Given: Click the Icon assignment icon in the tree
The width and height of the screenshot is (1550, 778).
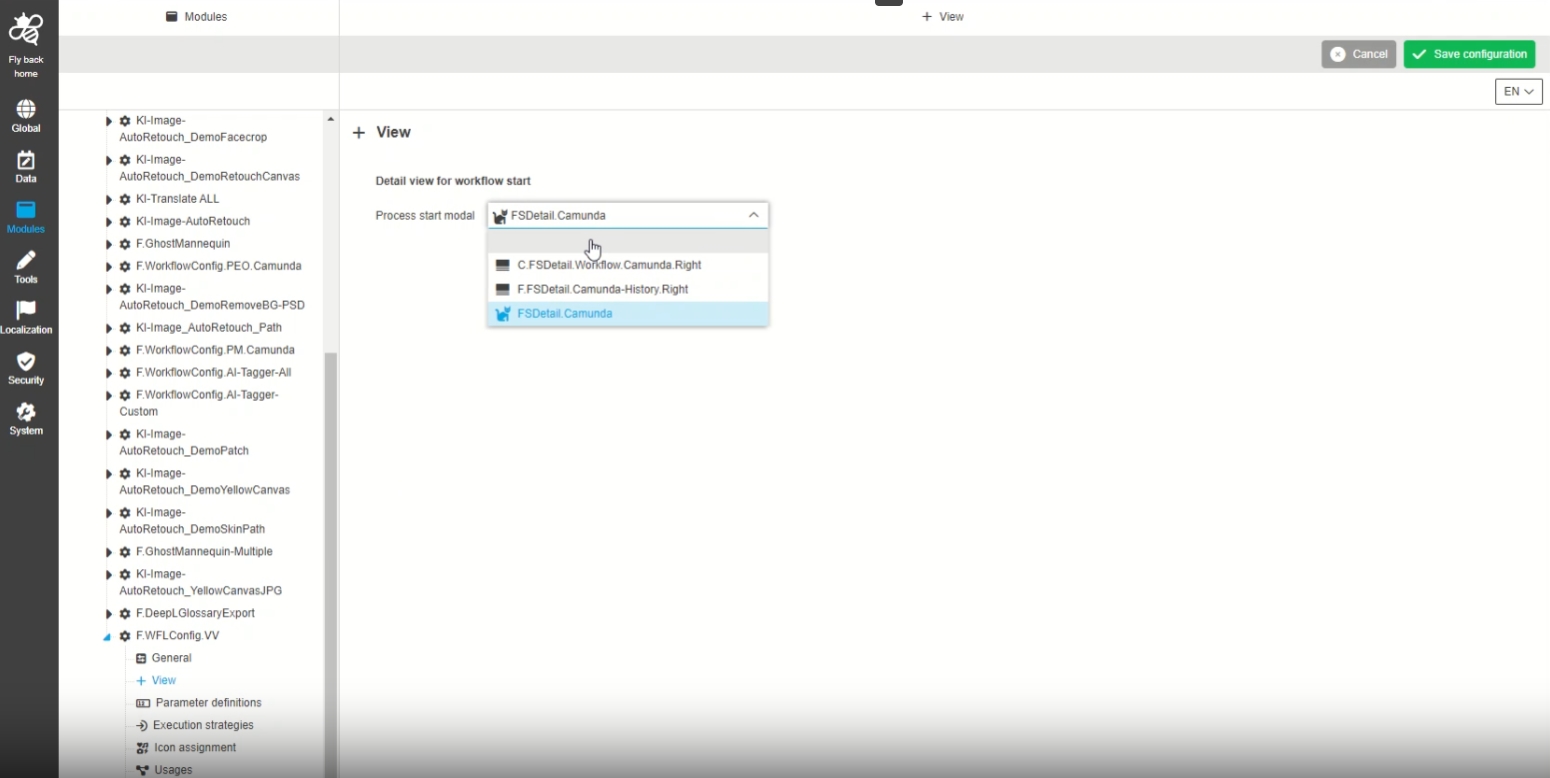Looking at the screenshot, I should [x=142, y=748].
